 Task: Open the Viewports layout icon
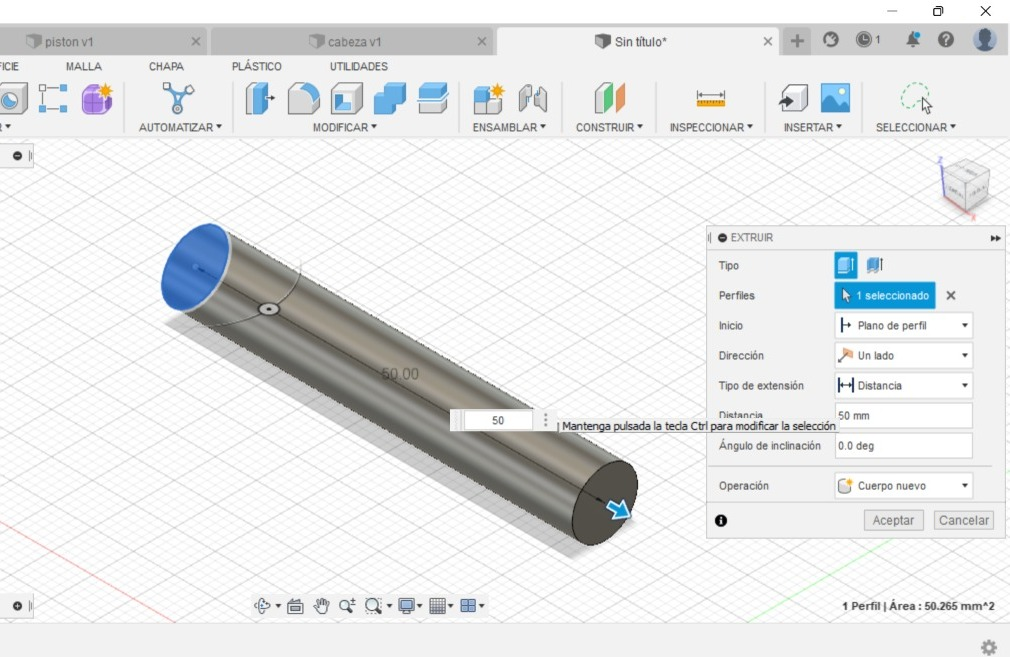[x=468, y=605]
